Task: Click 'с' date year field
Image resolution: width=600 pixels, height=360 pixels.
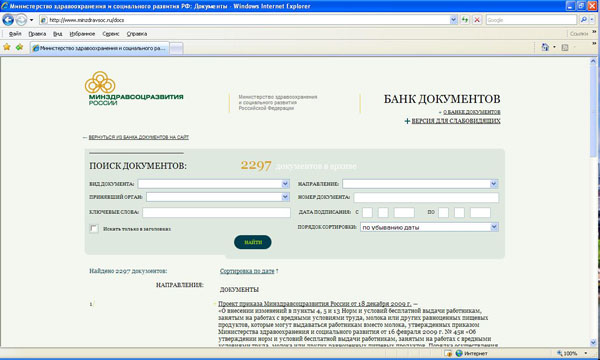Action: pos(404,212)
